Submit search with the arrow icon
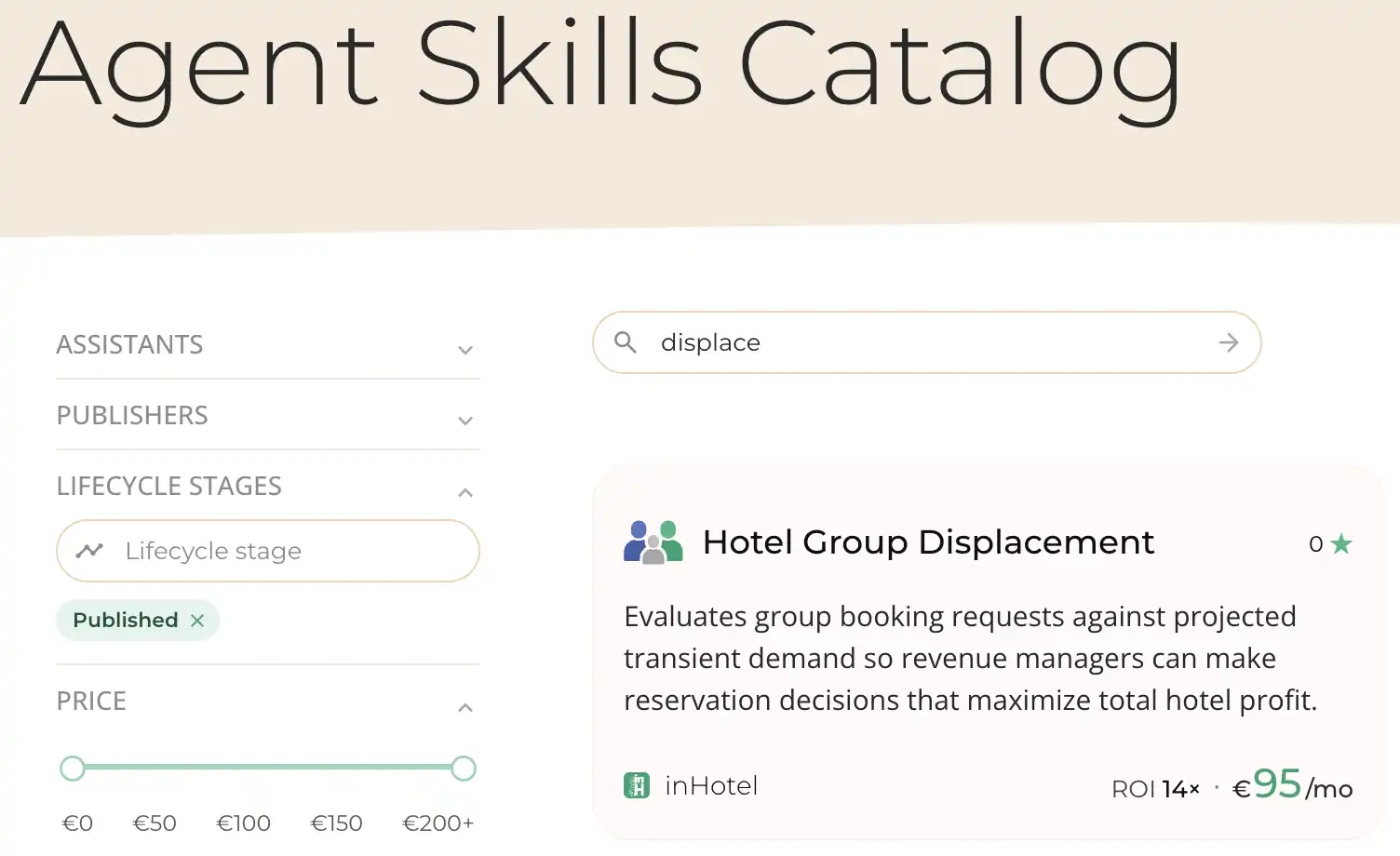 [x=1229, y=342]
